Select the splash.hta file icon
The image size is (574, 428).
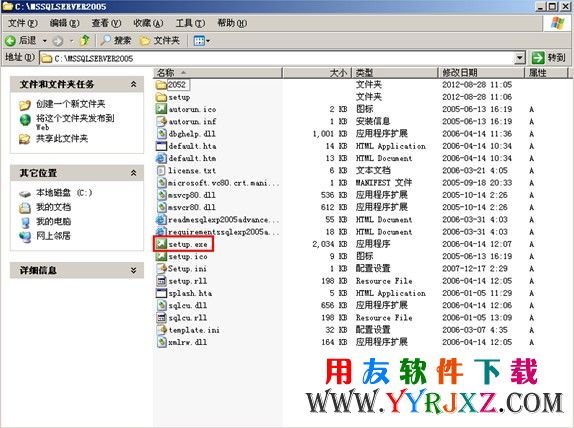pyautogui.click(x=161, y=293)
